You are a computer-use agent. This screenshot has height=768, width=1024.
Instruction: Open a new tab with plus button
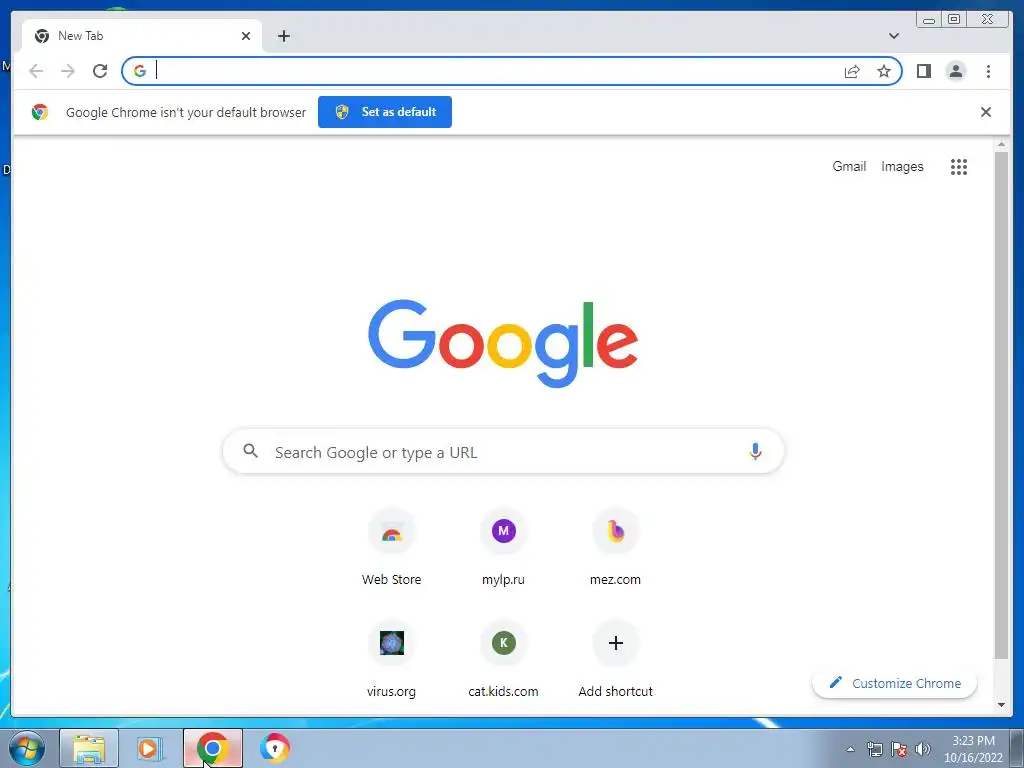click(283, 36)
